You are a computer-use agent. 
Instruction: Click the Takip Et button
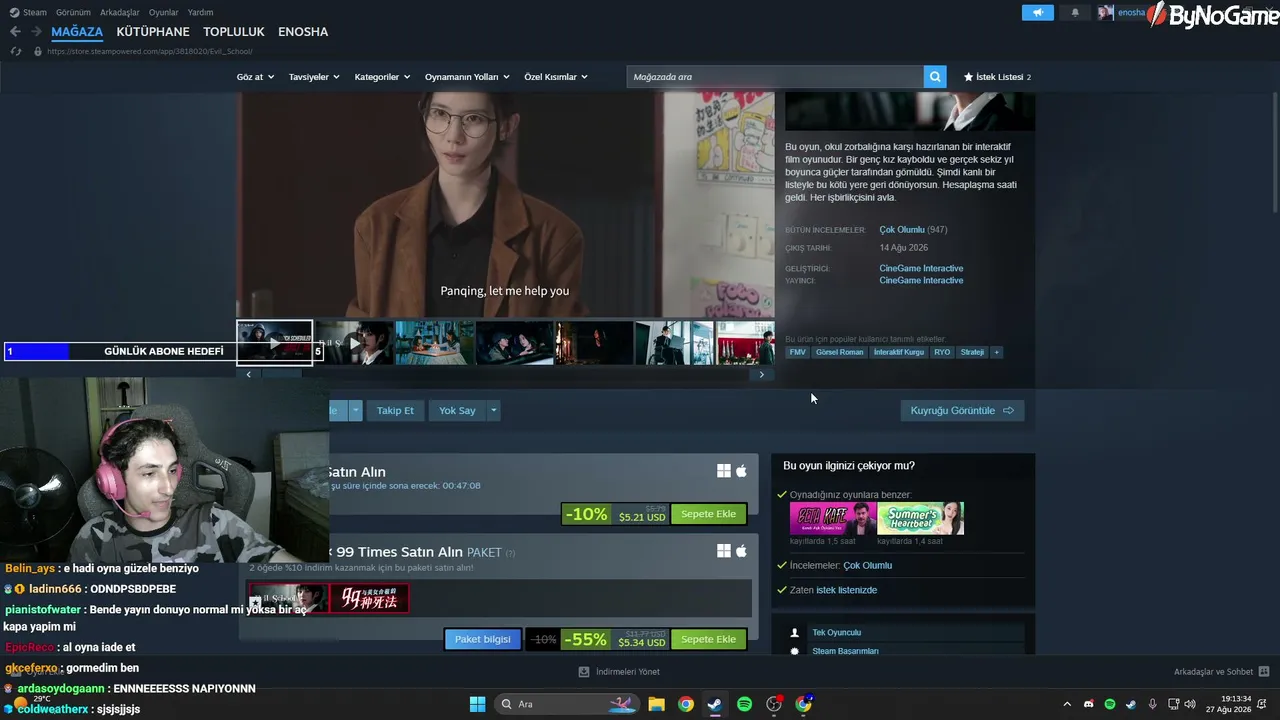[x=395, y=411]
